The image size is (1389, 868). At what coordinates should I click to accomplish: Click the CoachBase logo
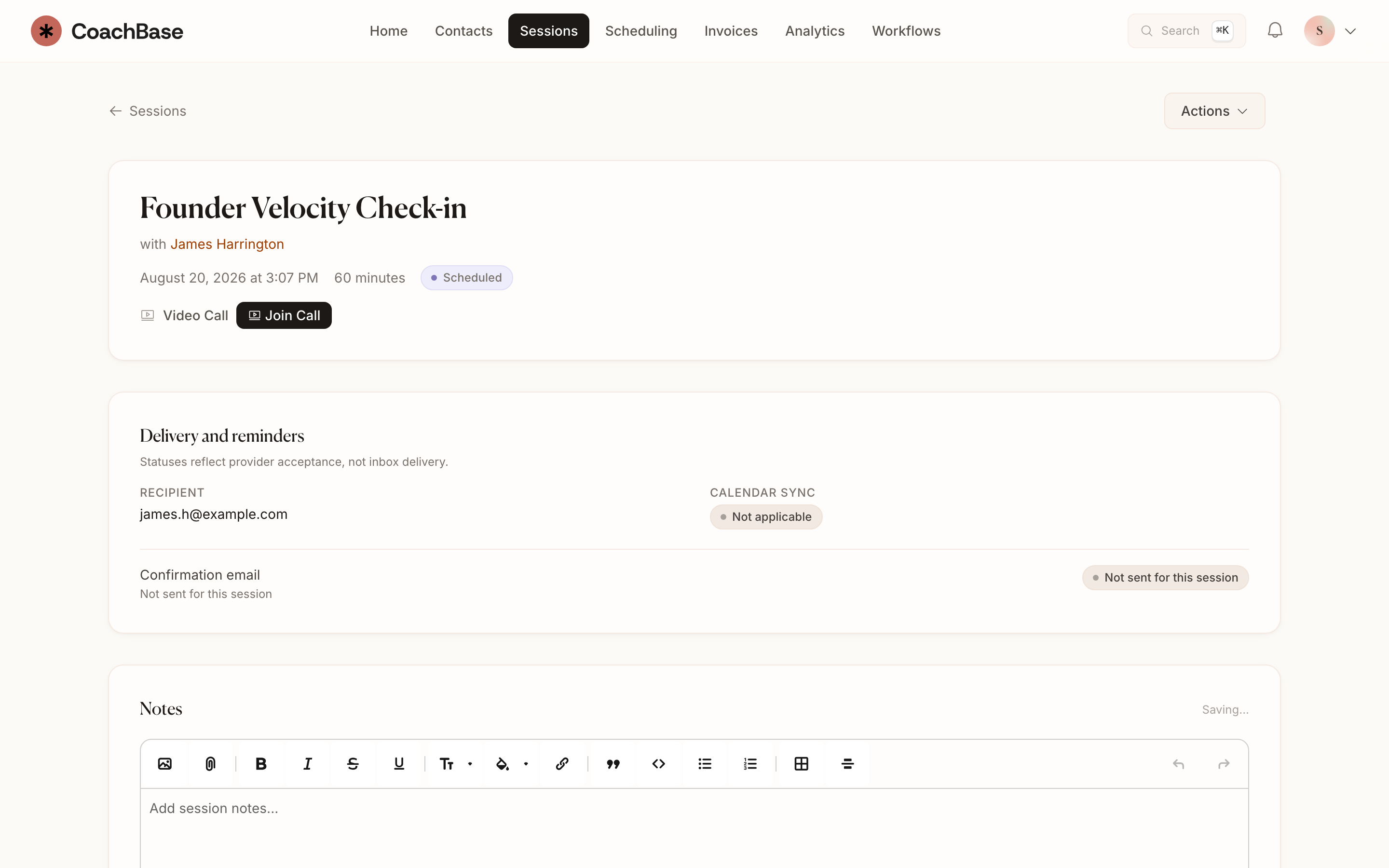[107, 31]
